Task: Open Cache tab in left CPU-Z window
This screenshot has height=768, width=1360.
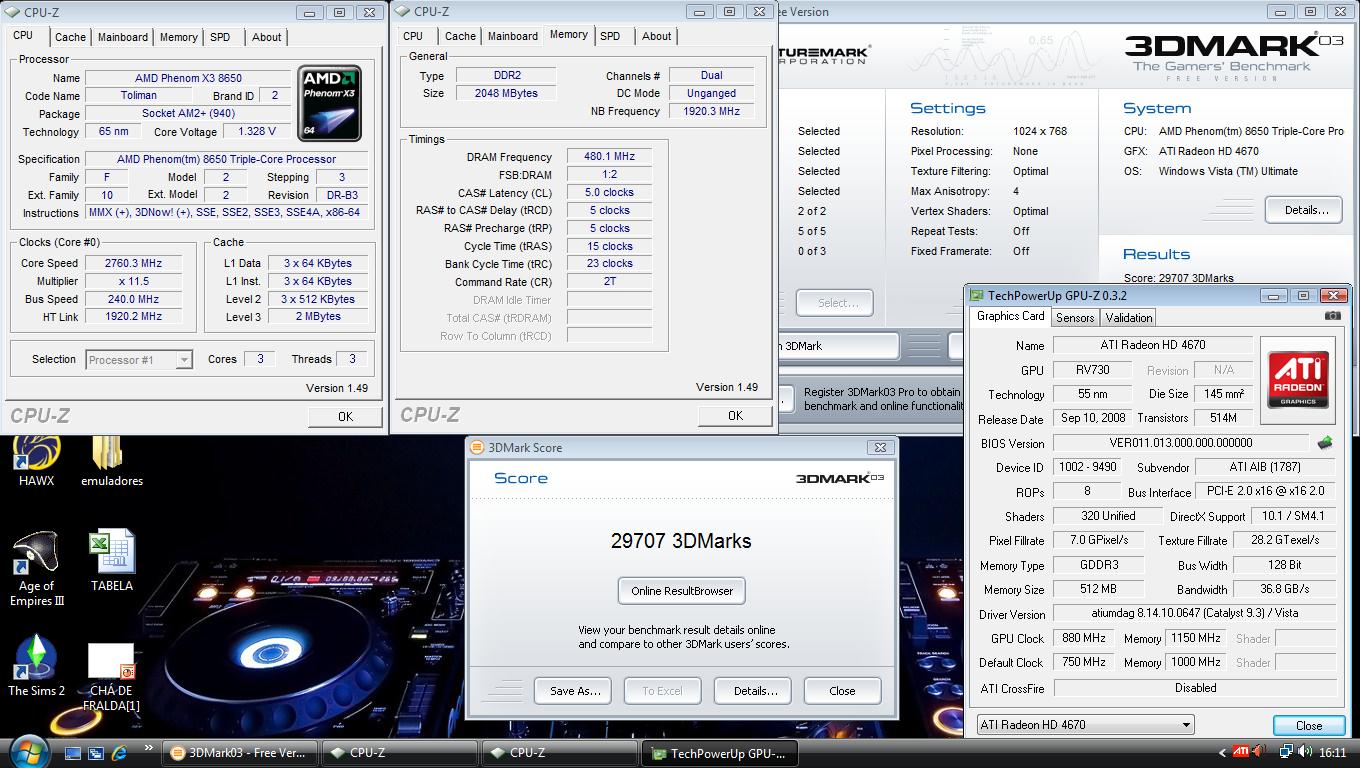Action: tap(70, 37)
